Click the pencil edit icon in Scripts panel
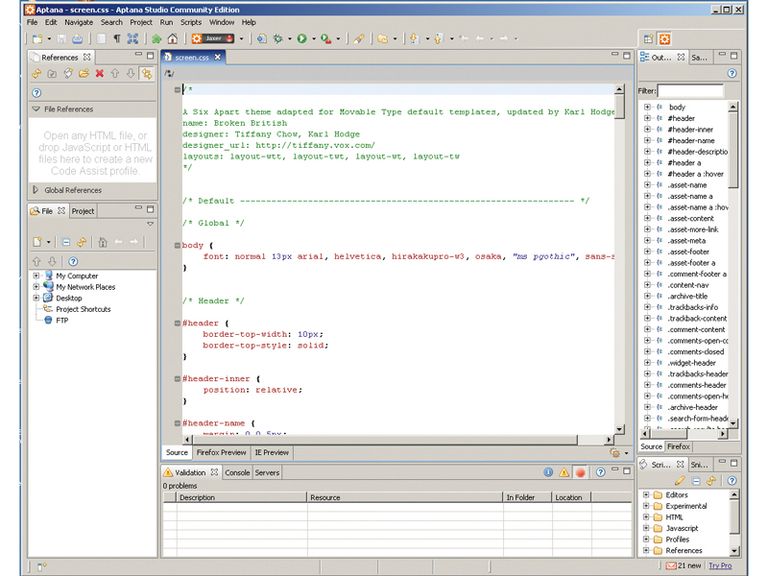 679,481
